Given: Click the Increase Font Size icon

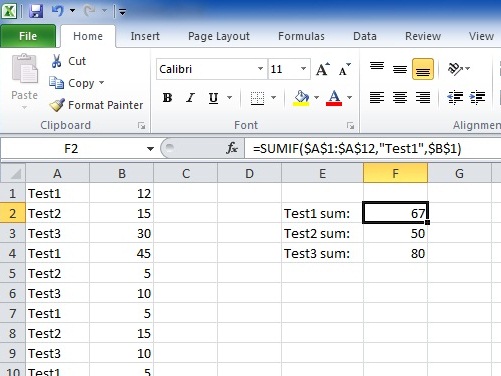Looking at the screenshot, I should coord(323,69).
